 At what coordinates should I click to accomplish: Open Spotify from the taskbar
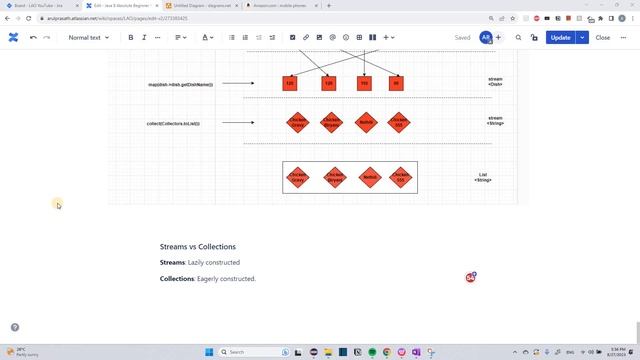[x=372, y=352]
